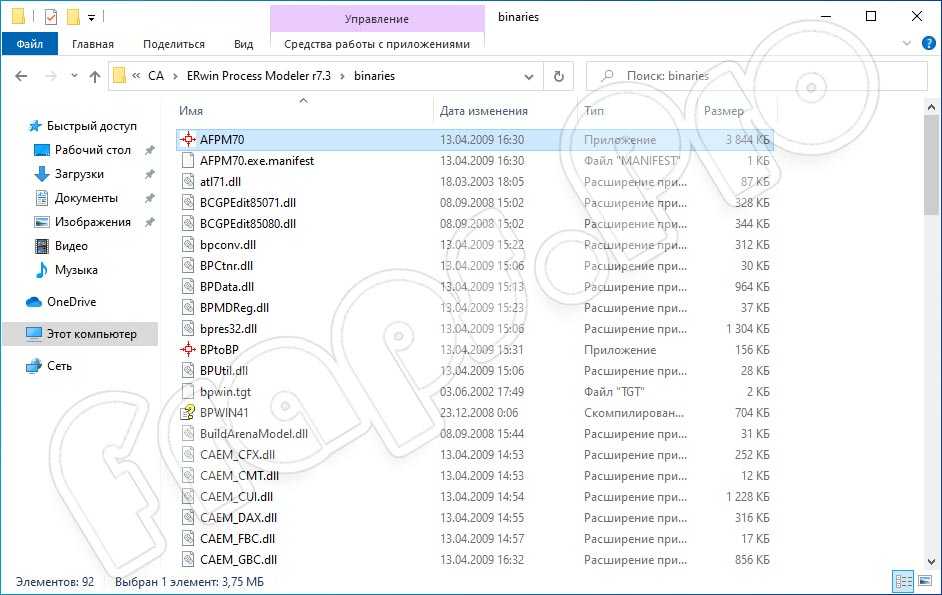This screenshot has width=942, height=595.
Task: Click the AFPM70.exe.manifest file icon
Action: click(x=188, y=160)
